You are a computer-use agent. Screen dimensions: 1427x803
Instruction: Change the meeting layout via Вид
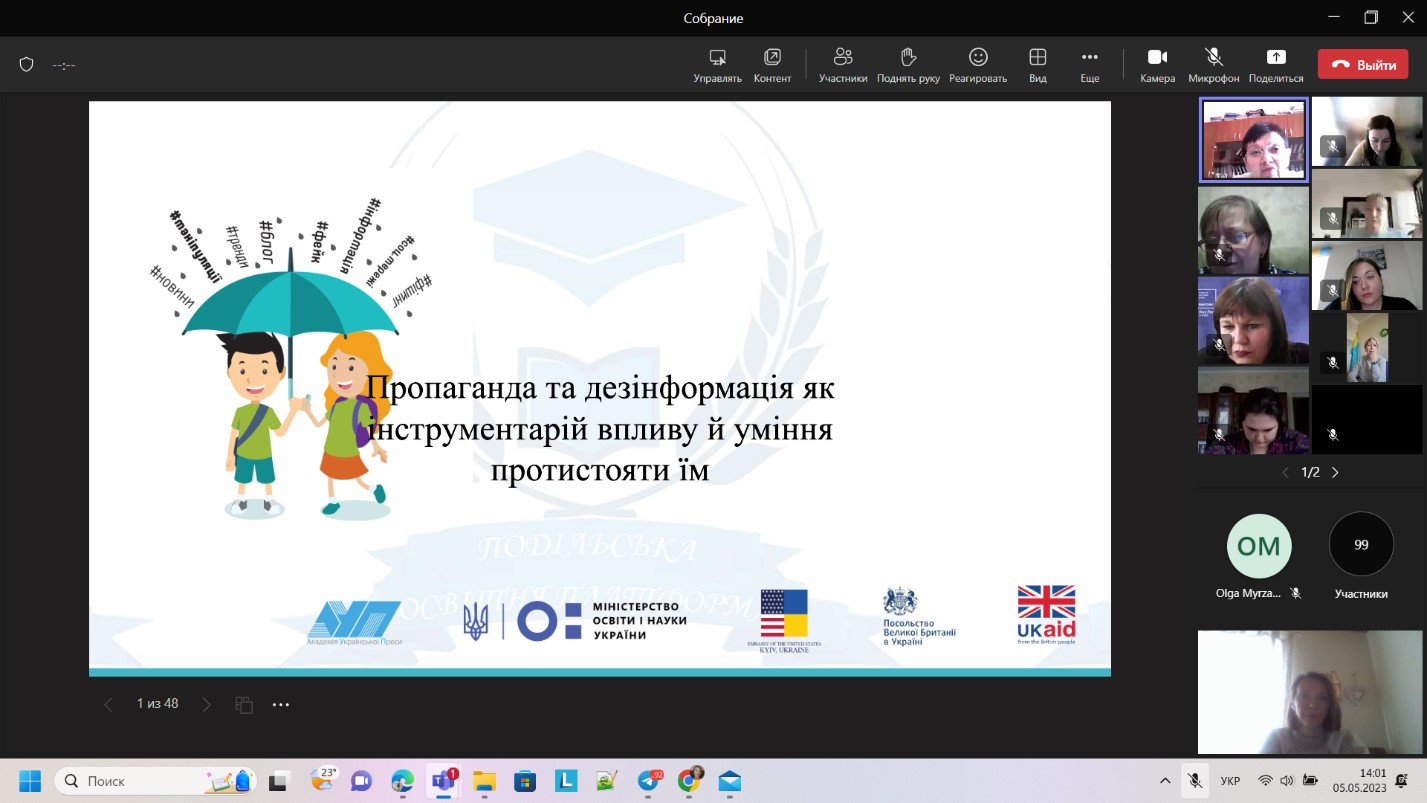(1038, 65)
